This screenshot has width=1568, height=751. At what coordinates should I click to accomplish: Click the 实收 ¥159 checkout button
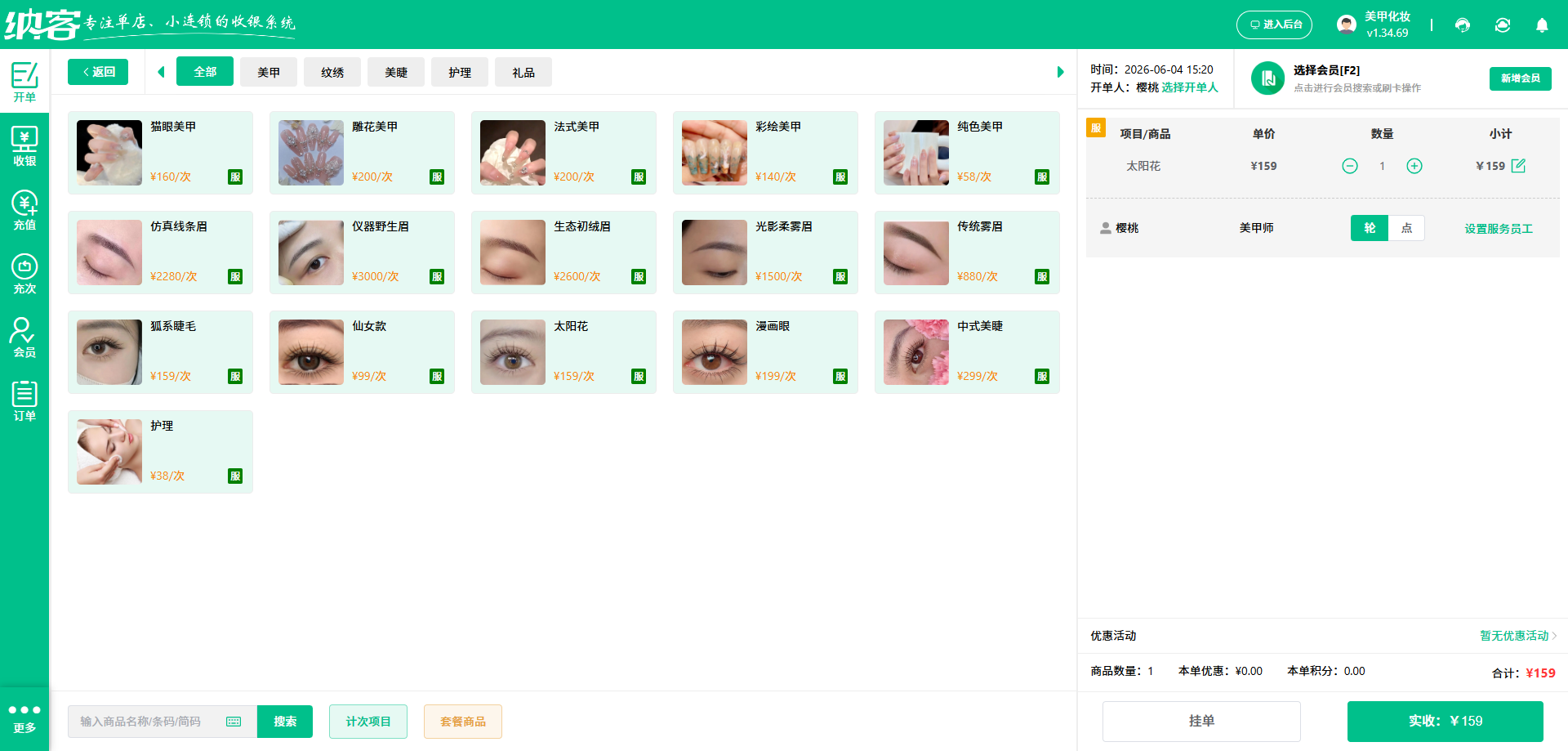click(1445, 721)
